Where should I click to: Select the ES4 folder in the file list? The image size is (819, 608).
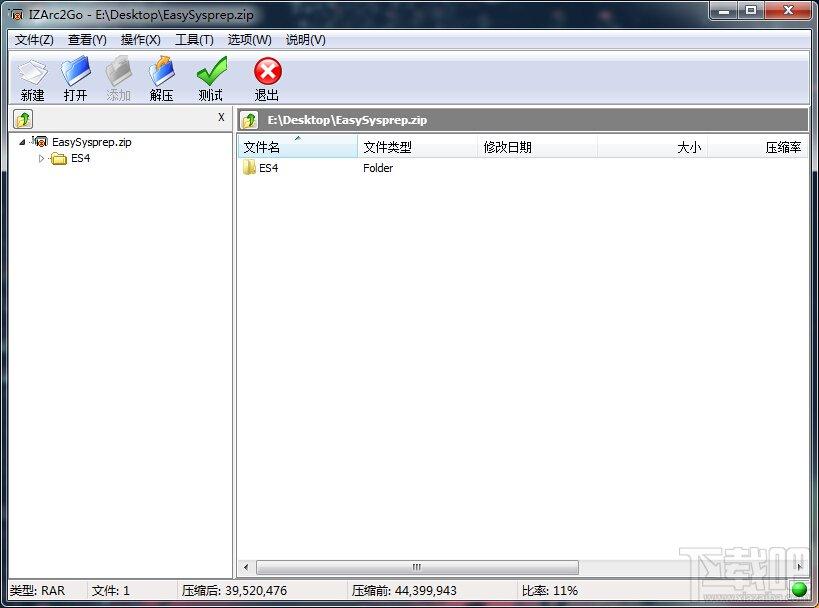pos(268,168)
